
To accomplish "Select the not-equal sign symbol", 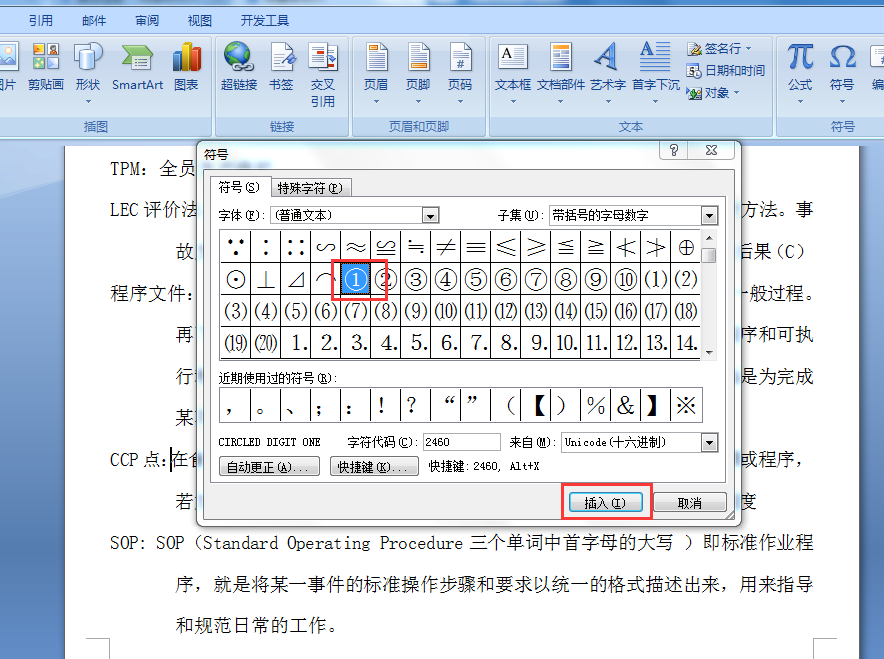I will coord(446,247).
